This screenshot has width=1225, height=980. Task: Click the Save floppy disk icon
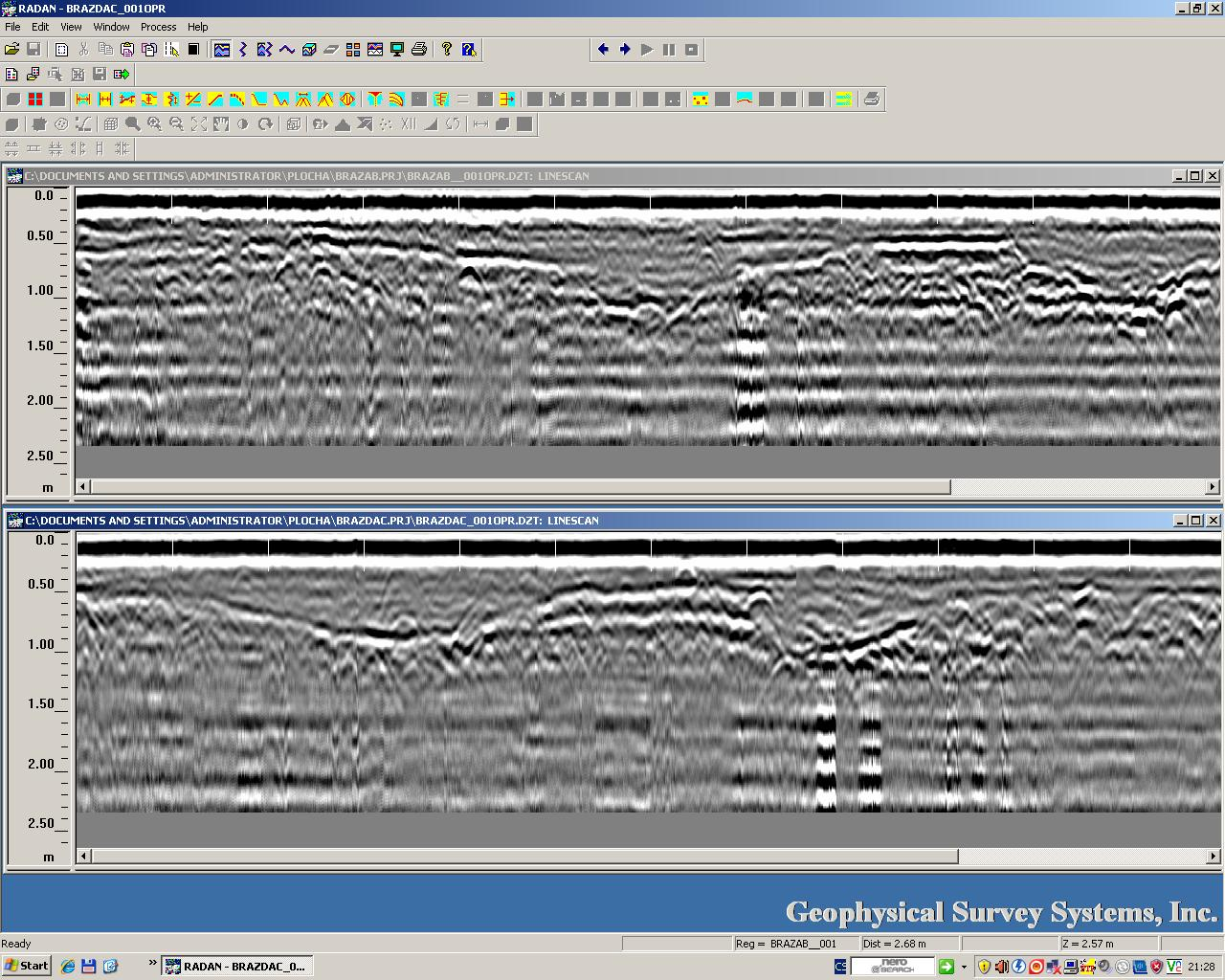point(33,50)
